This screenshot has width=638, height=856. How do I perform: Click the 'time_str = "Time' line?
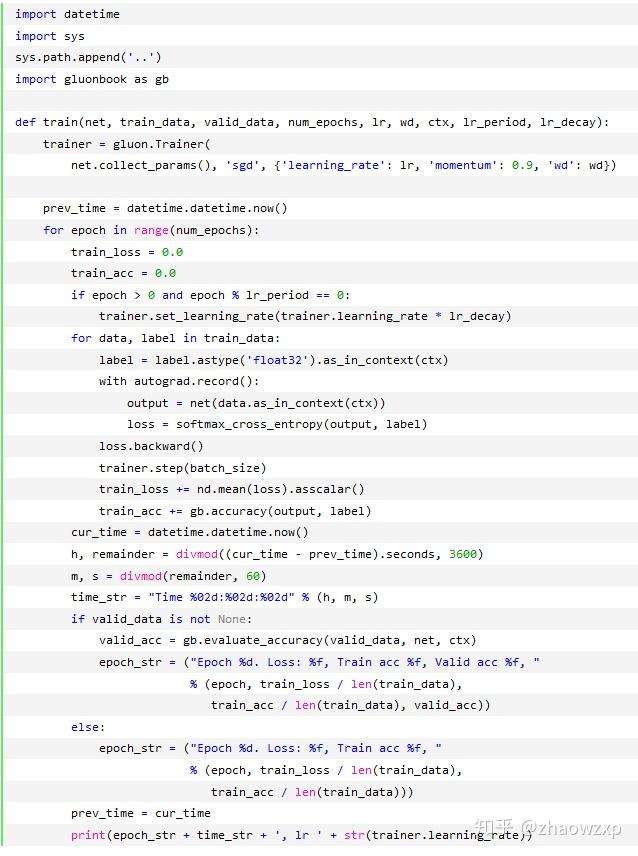[224, 598]
